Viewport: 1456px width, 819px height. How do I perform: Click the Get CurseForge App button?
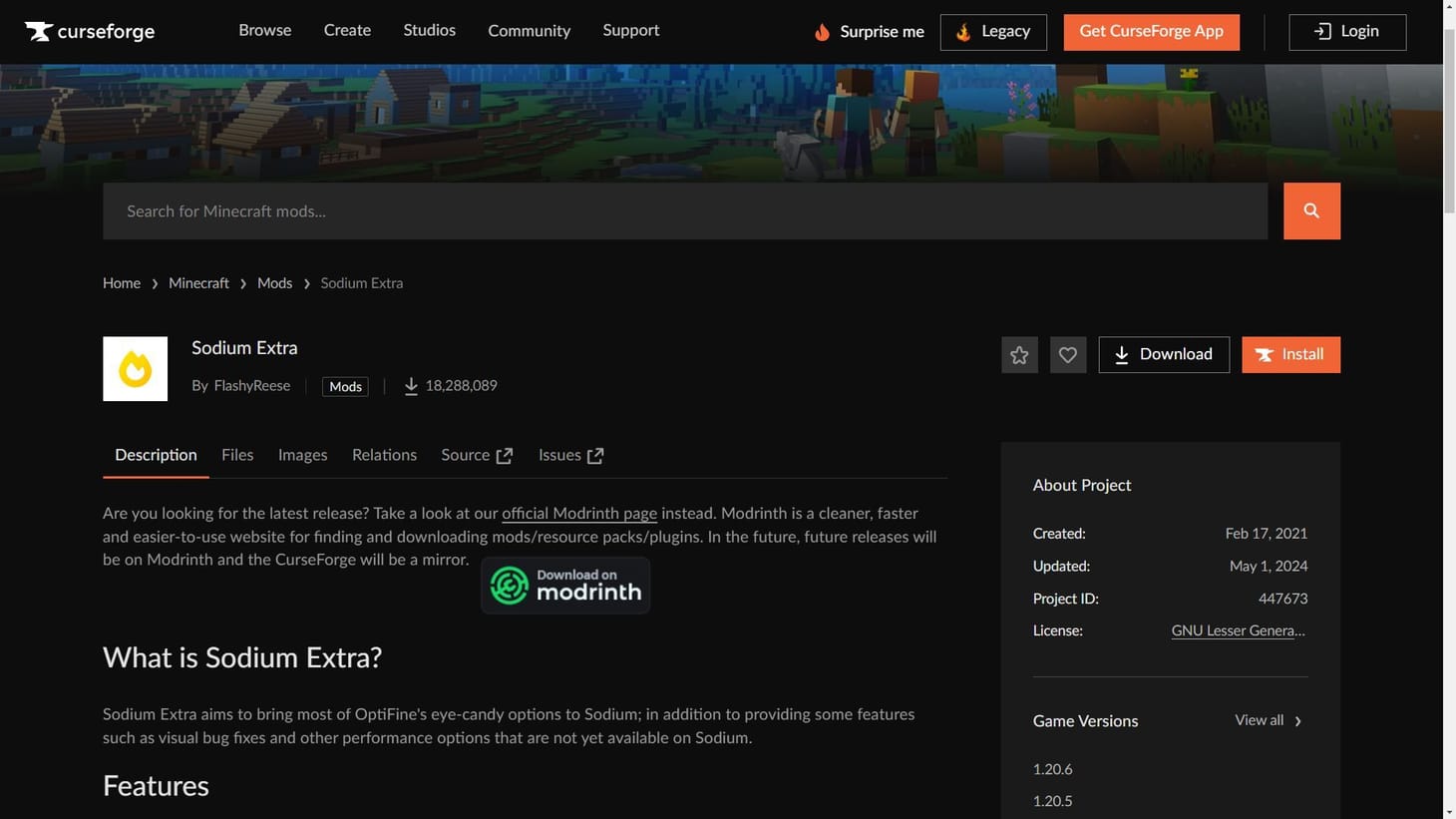coord(1151,31)
